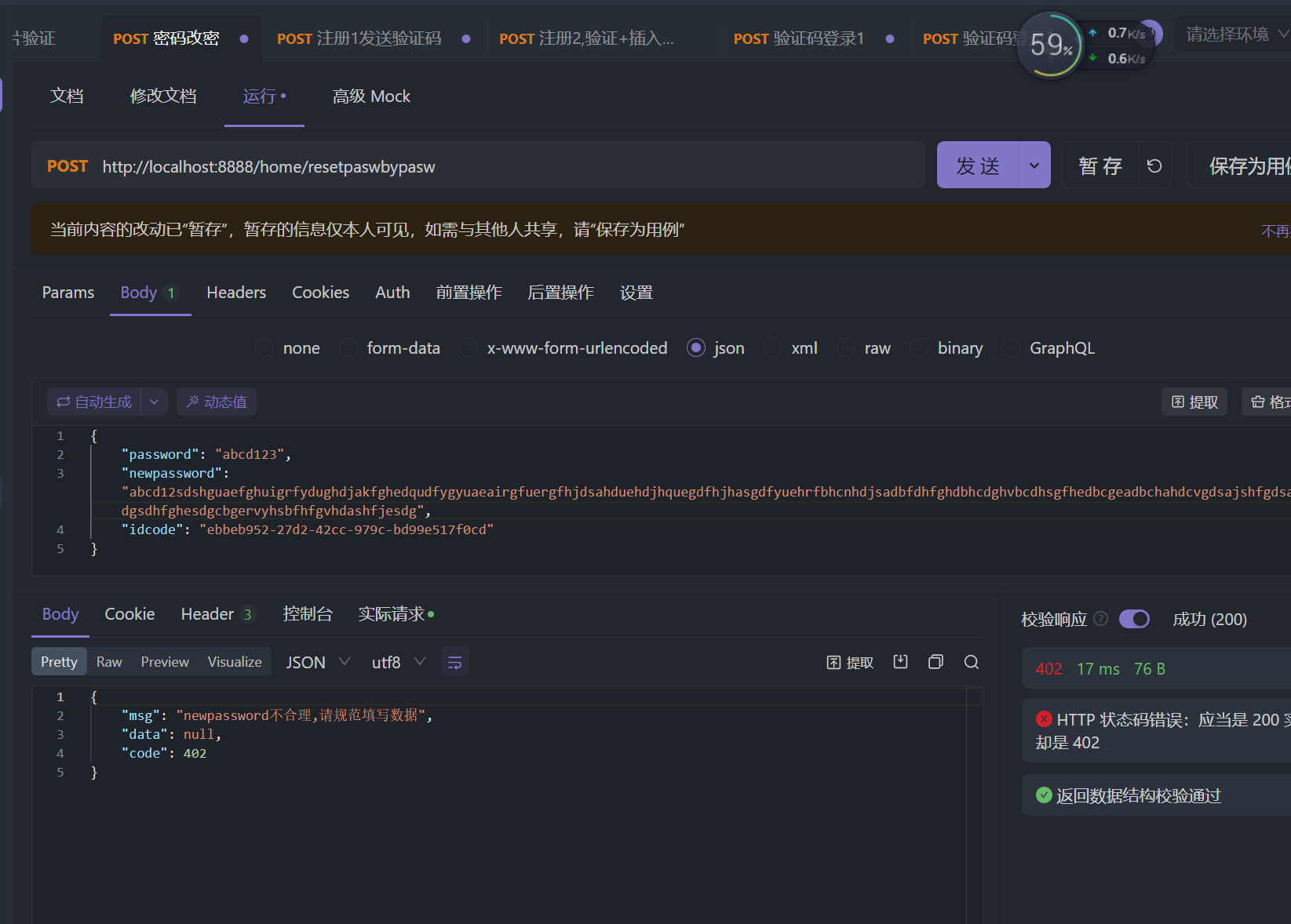Click the 暂存 stash button
1291x924 pixels.
(x=1100, y=166)
